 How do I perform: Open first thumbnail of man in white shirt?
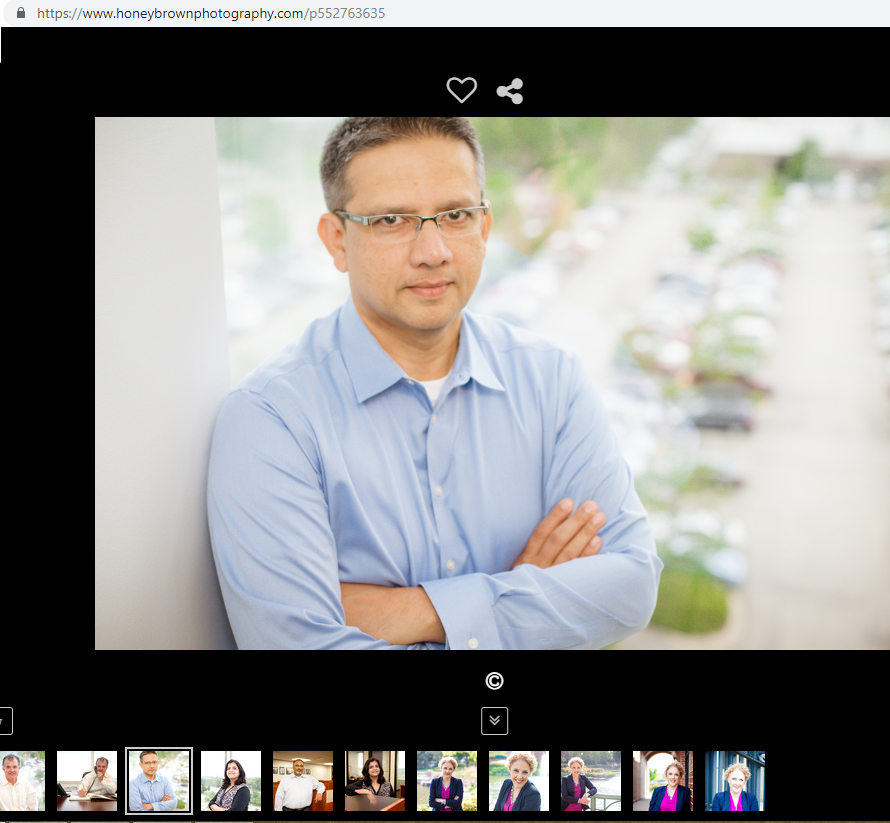(x=22, y=781)
